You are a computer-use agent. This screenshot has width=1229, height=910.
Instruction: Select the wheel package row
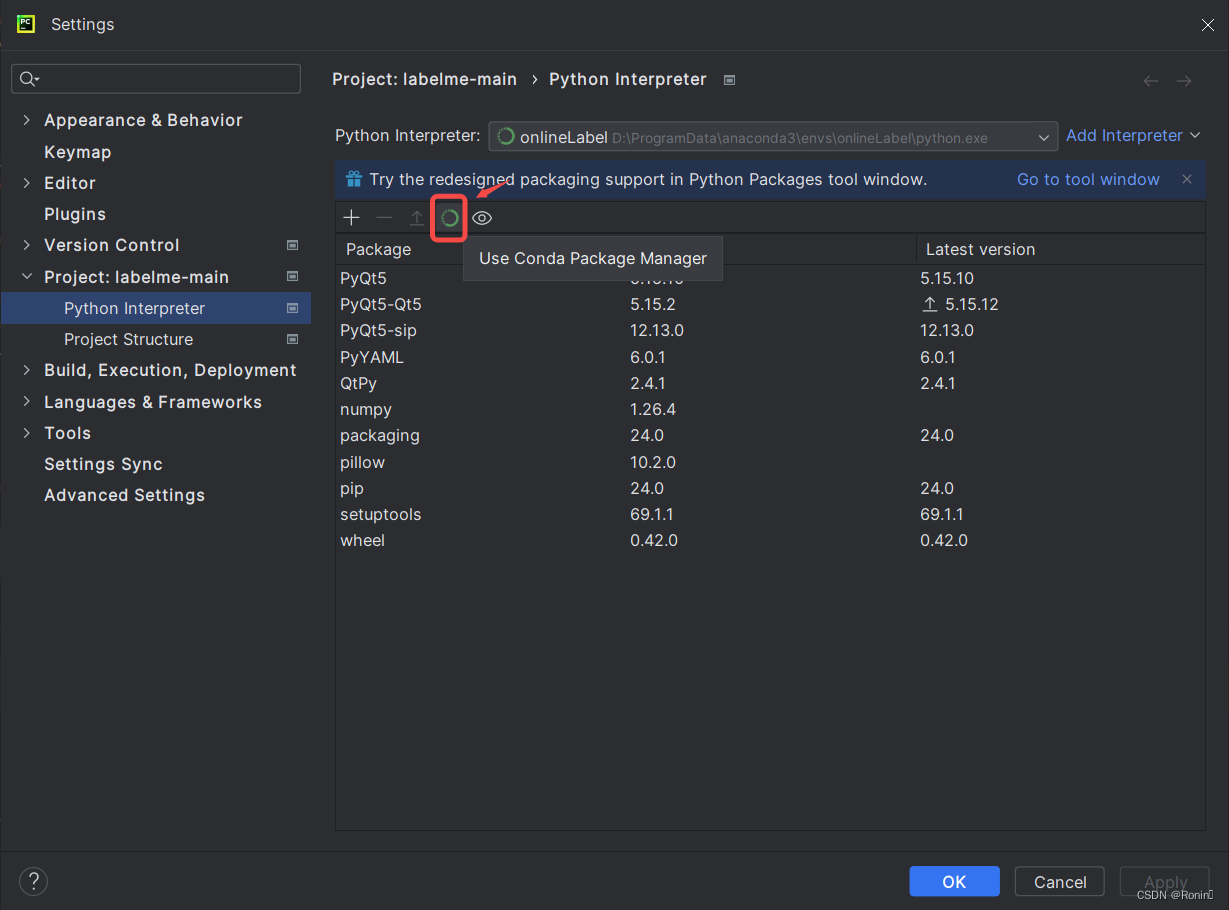click(x=770, y=540)
